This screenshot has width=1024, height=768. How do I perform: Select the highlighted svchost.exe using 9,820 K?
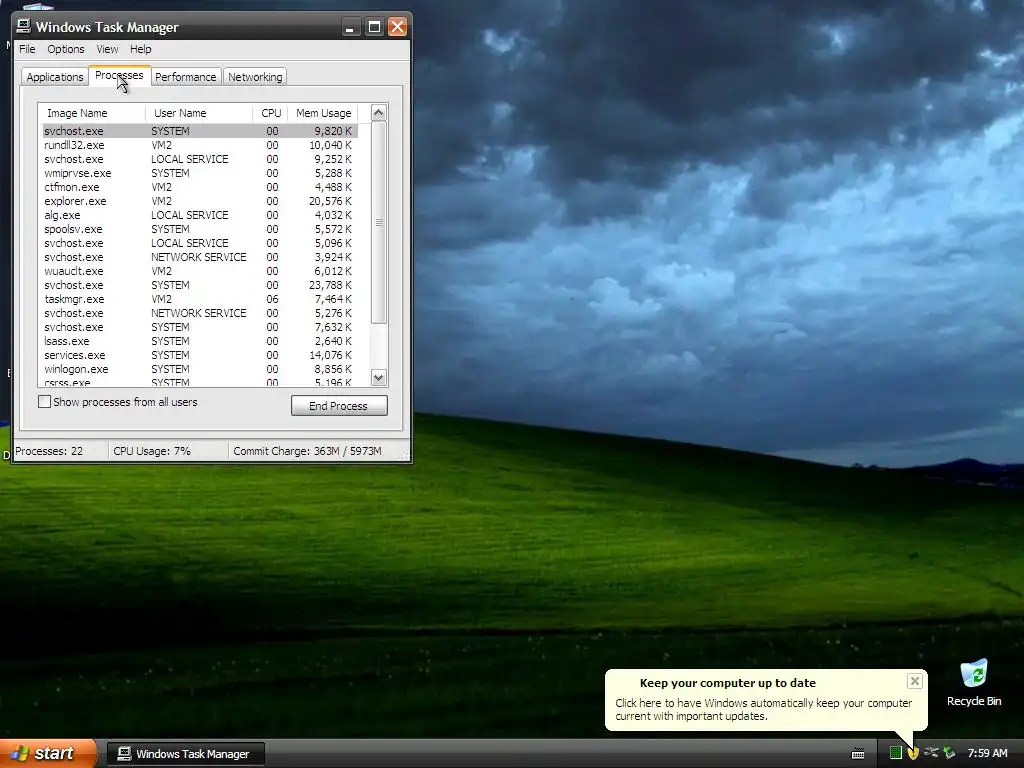pos(200,131)
